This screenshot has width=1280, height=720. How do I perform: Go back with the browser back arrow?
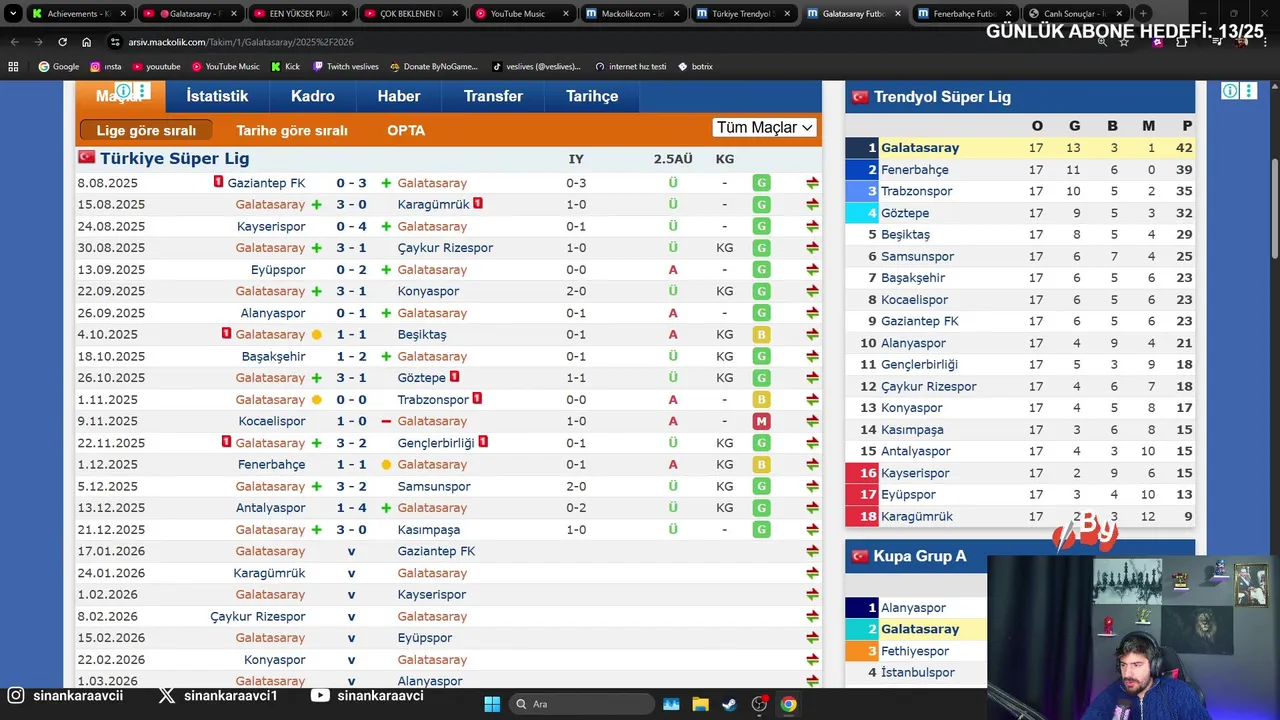coord(14,42)
